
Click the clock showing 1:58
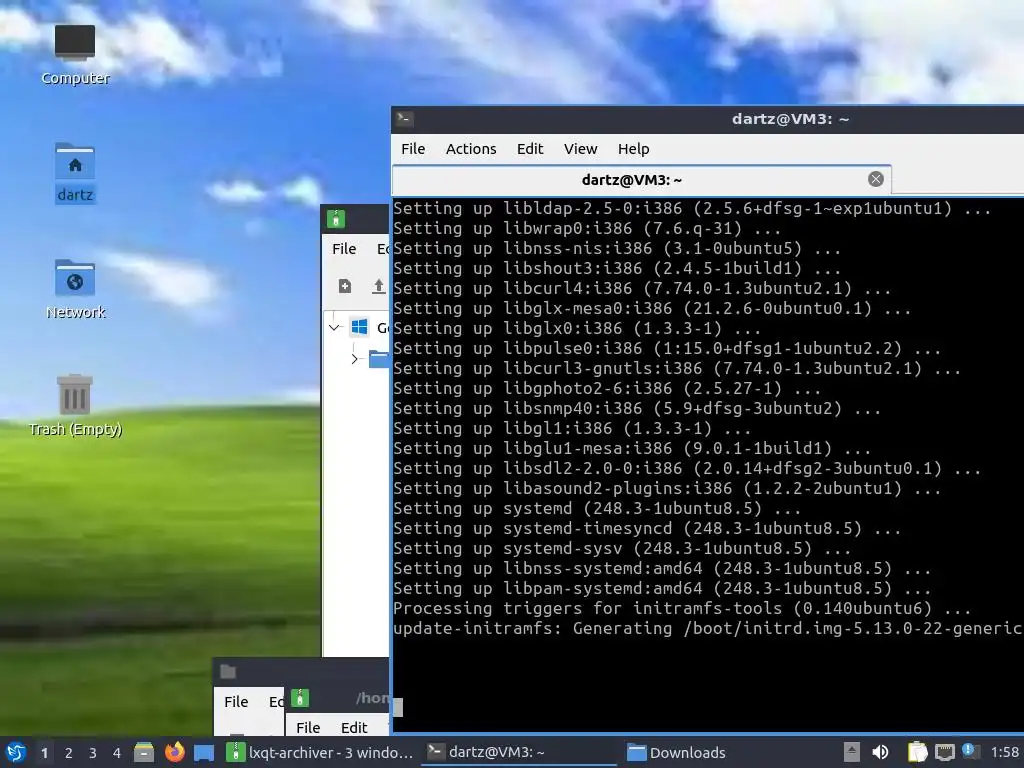tap(1004, 753)
